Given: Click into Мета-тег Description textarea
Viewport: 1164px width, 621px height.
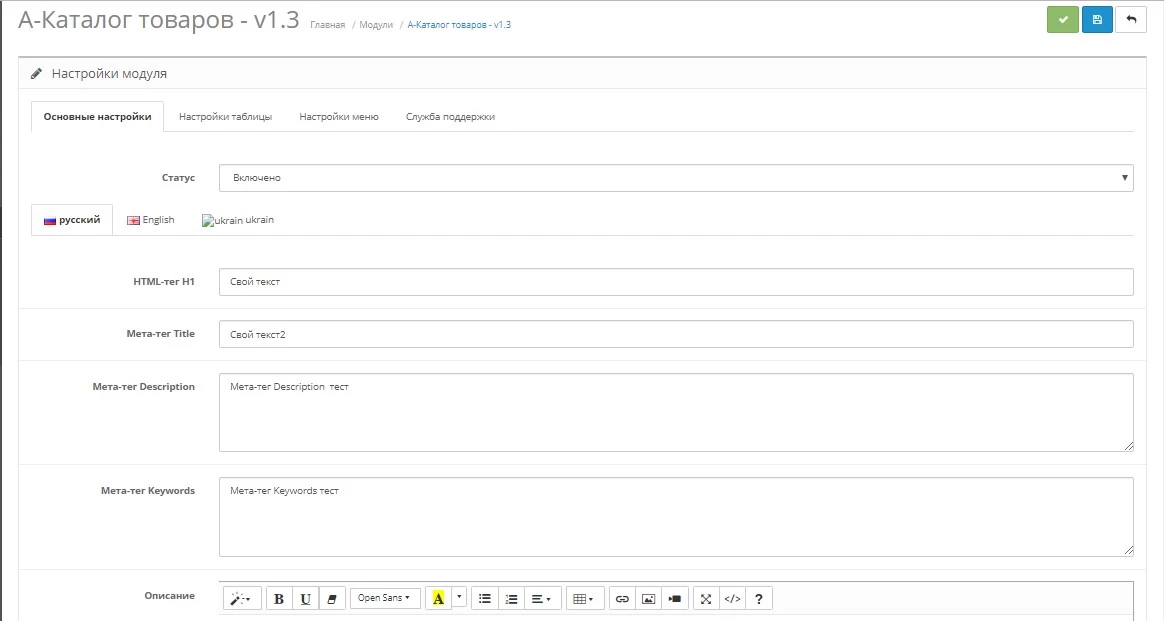Looking at the screenshot, I should click(x=676, y=413).
